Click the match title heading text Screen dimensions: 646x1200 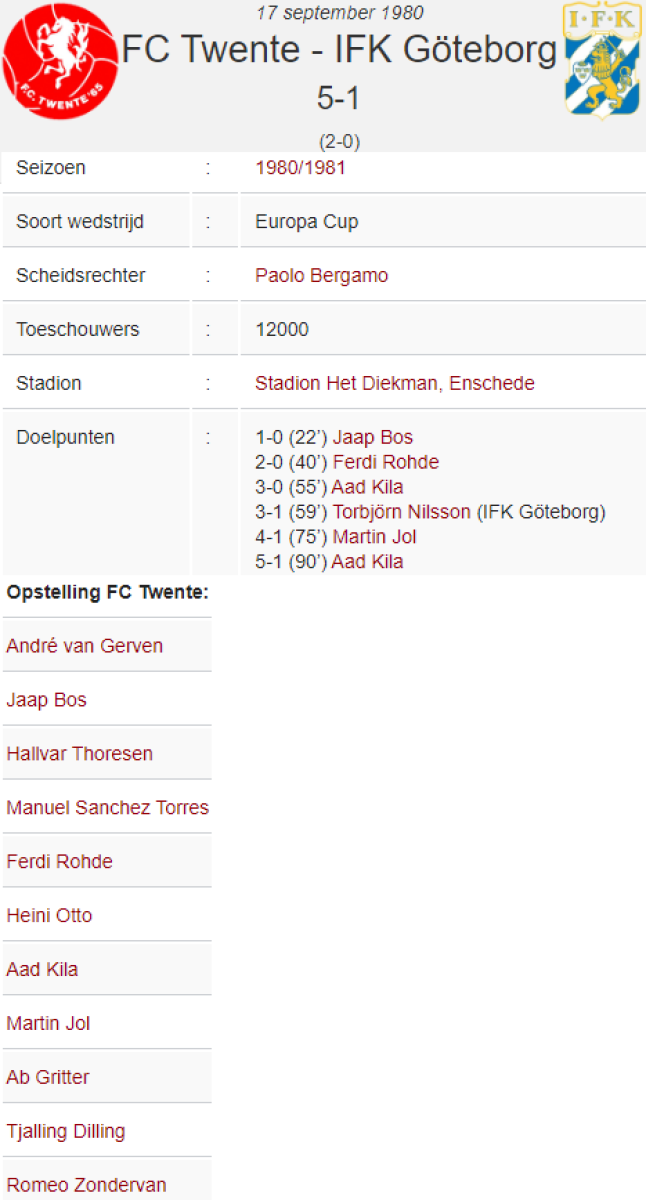(x=339, y=50)
